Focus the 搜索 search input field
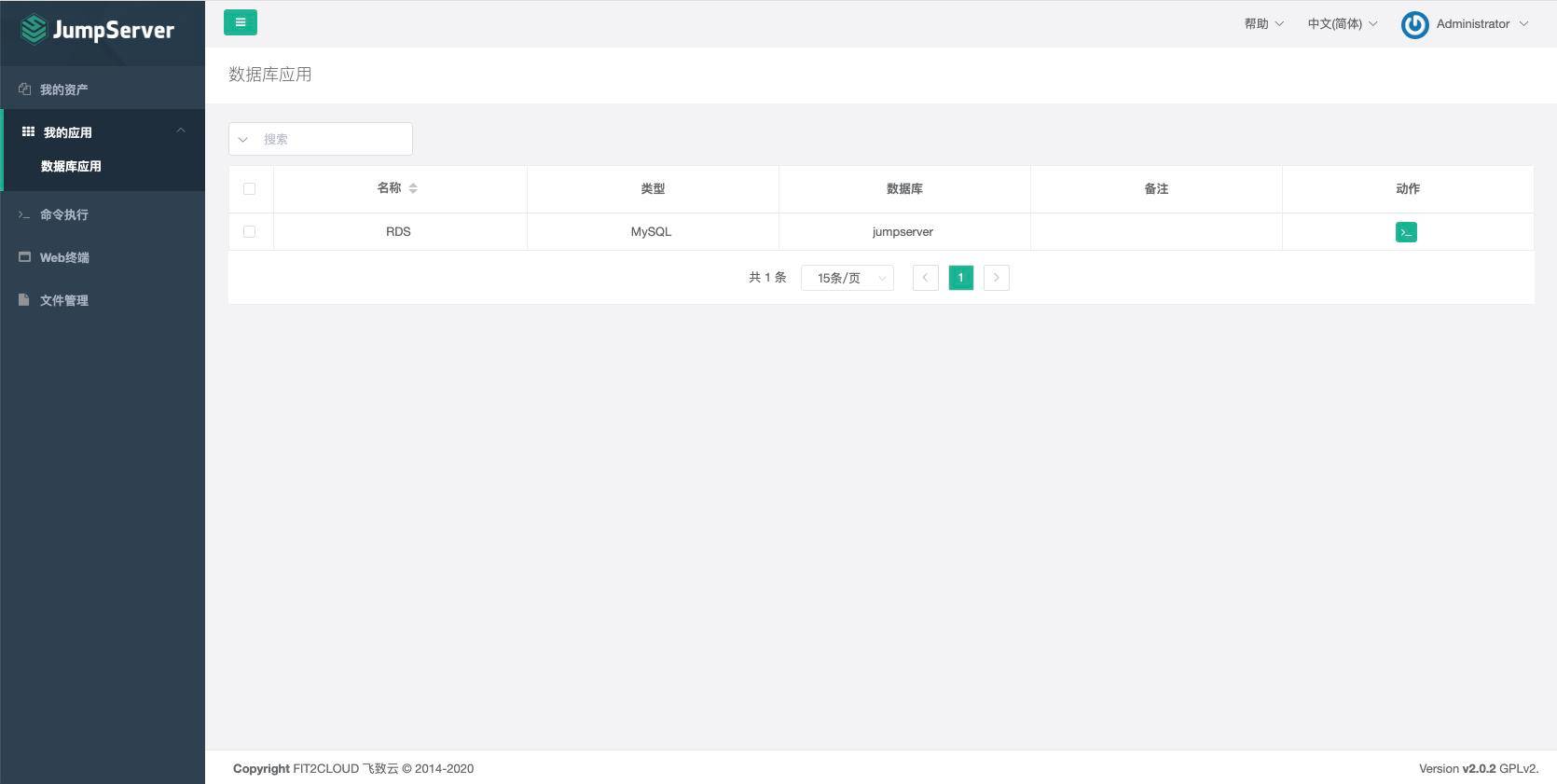The width and height of the screenshot is (1557, 784). (x=333, y=140)
